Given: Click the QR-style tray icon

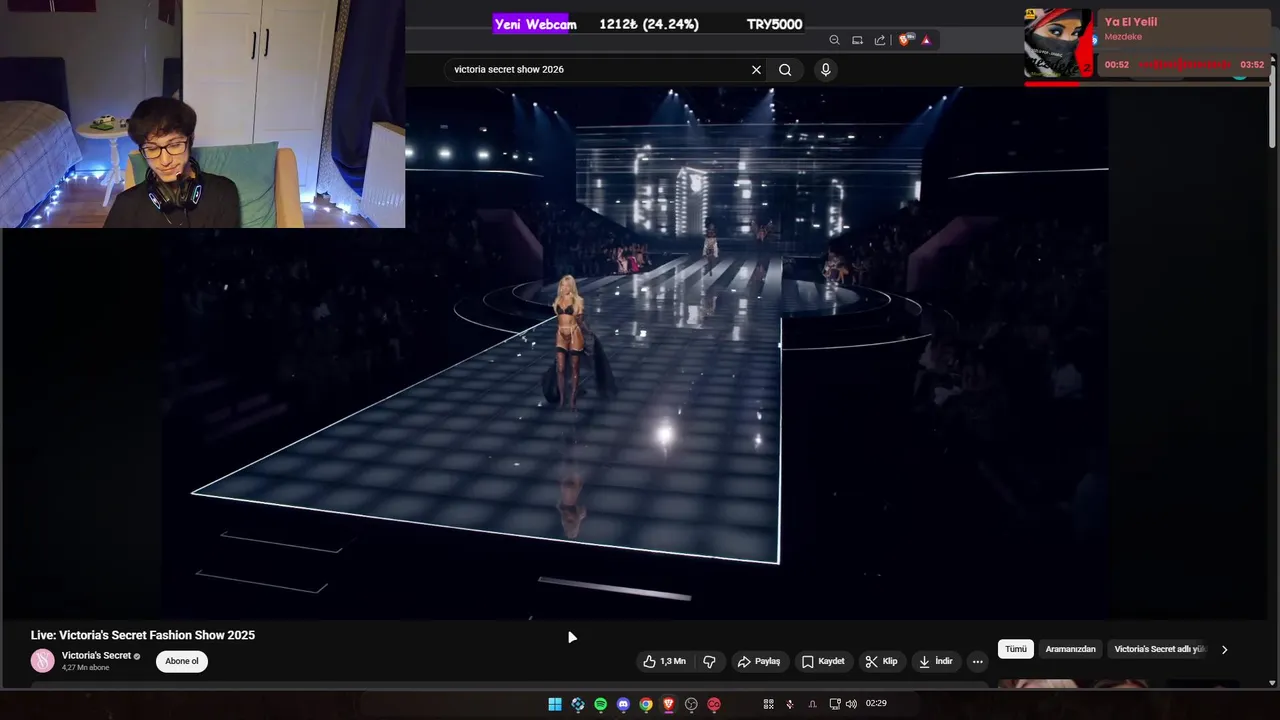Looking at the screenshot, I should 768,704.
